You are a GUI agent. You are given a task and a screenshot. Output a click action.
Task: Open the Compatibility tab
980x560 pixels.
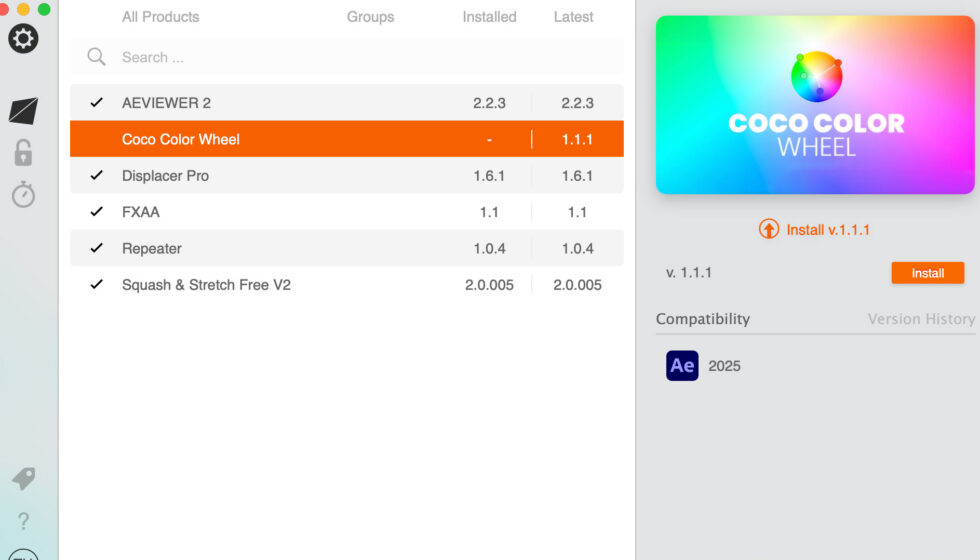tap(702, 319)
